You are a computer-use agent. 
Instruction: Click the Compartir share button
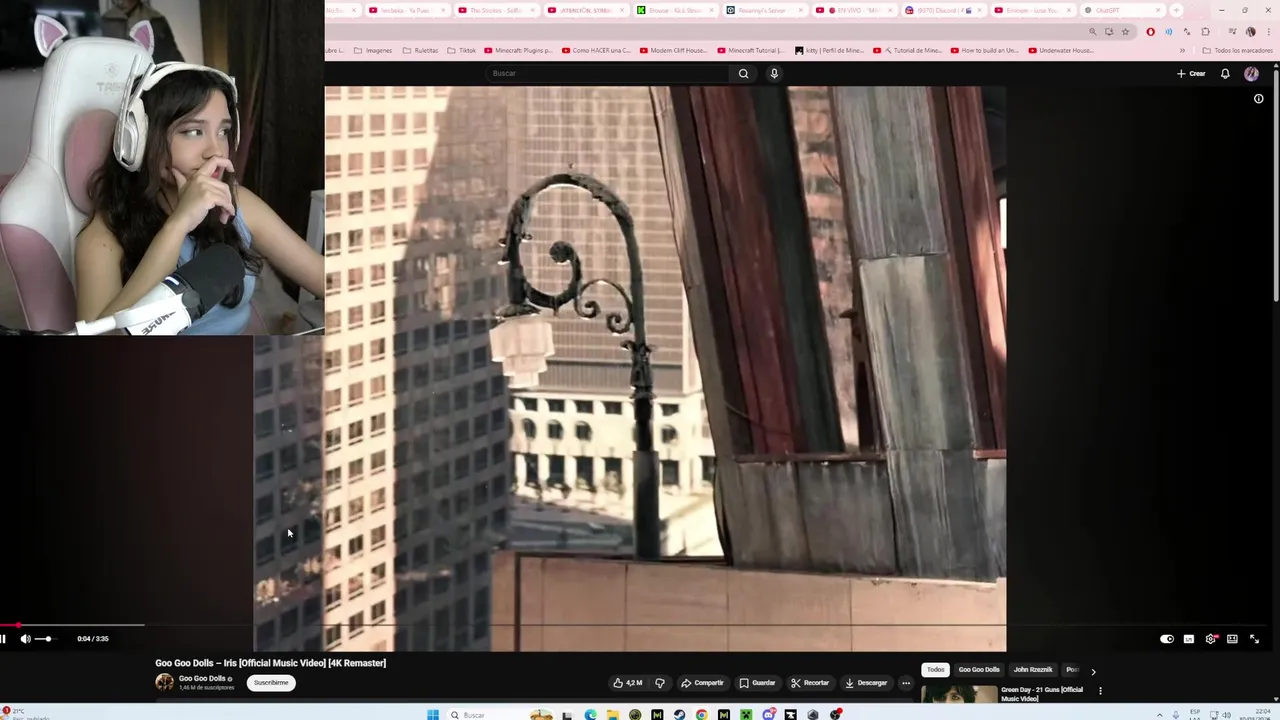[702, 683]
